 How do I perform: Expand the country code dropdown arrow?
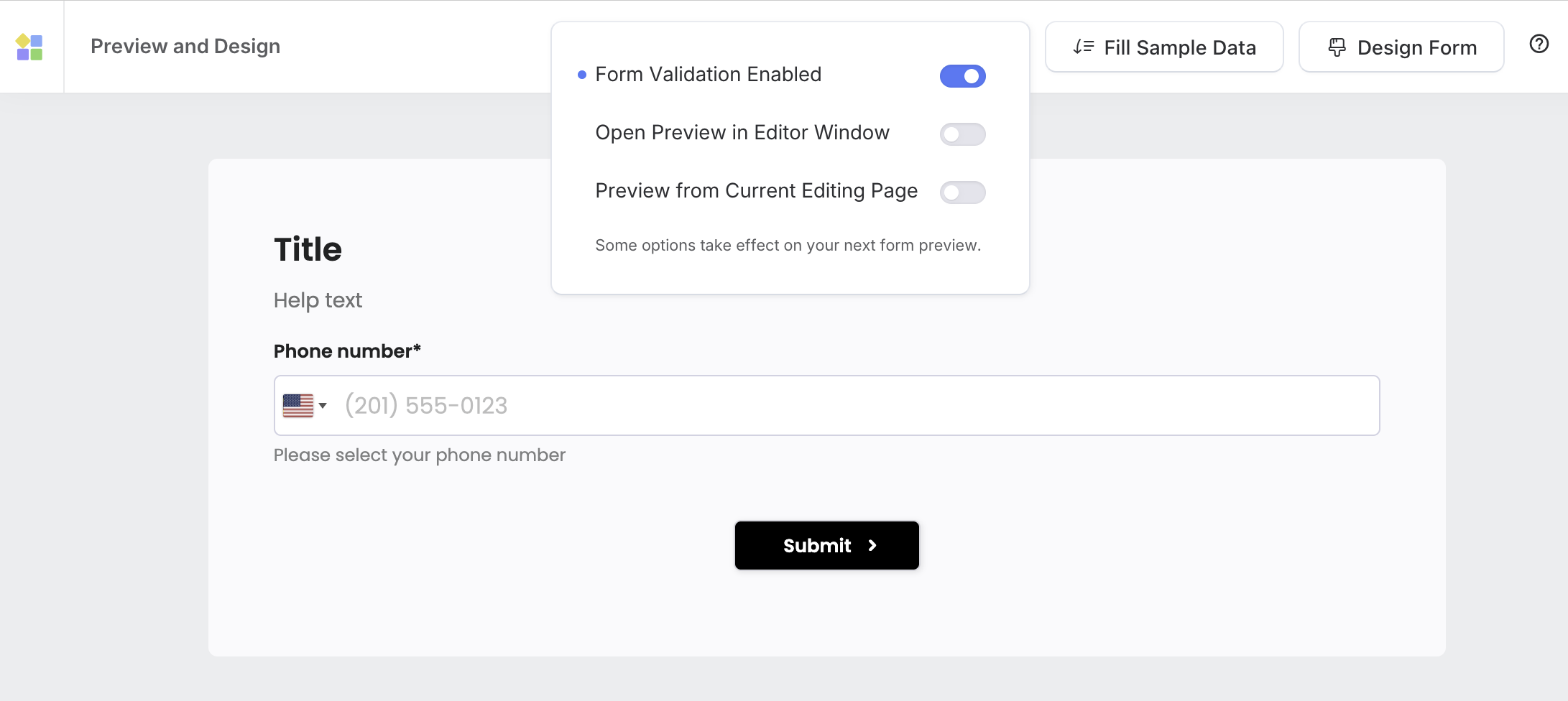(323, 406)
